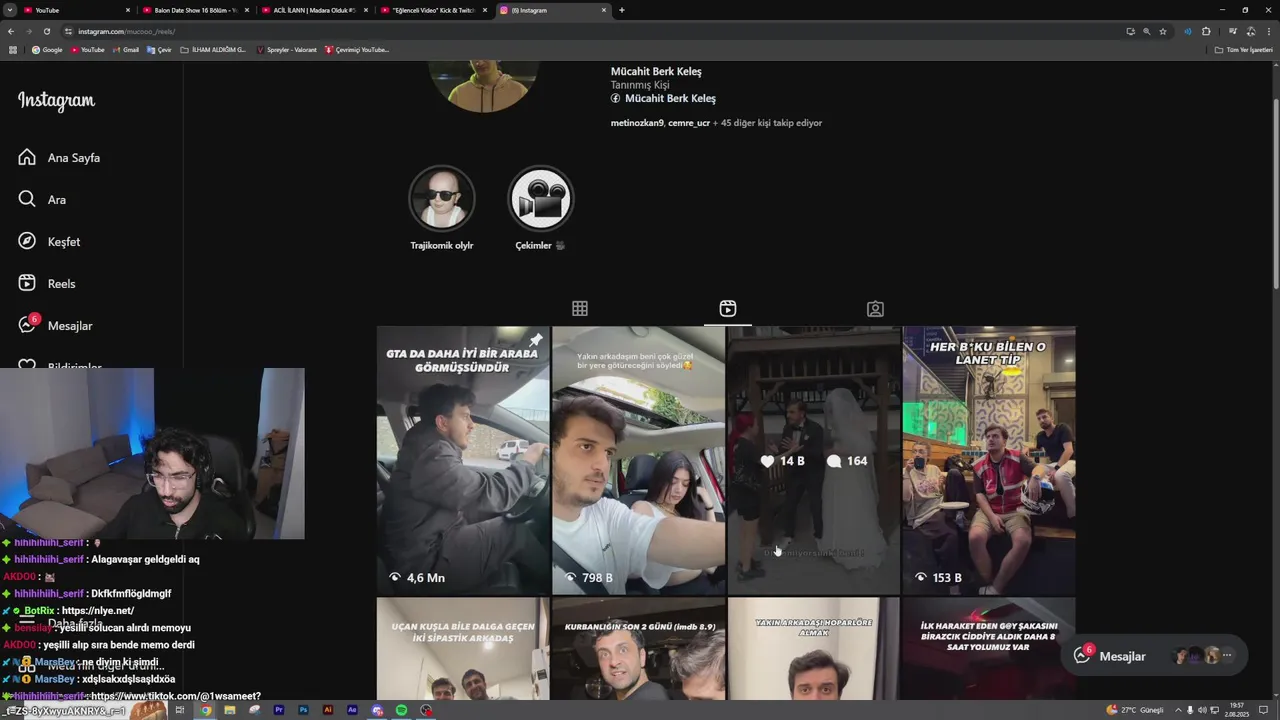This screenshot has height=720, width=1280.
Task: Click the Mücahit Berk Keleş Threads link
Action: tap(663, 98)
